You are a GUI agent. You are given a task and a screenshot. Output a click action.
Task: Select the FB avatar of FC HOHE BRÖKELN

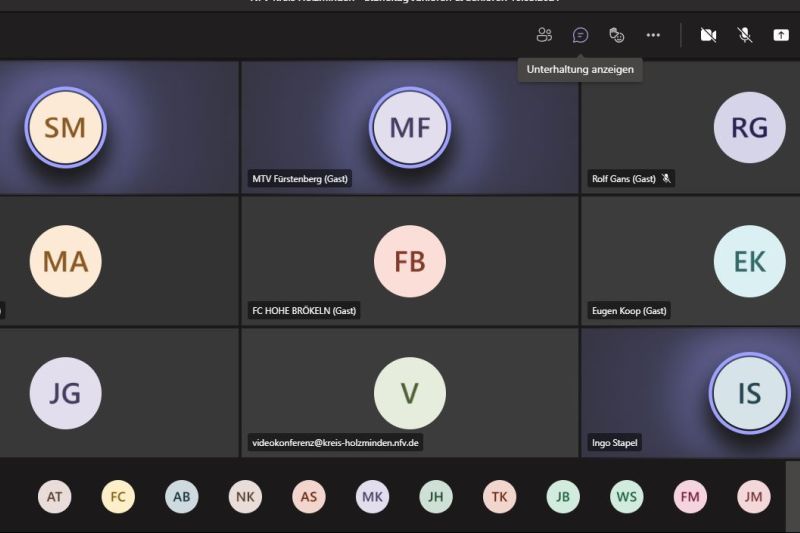coord(410,261)
